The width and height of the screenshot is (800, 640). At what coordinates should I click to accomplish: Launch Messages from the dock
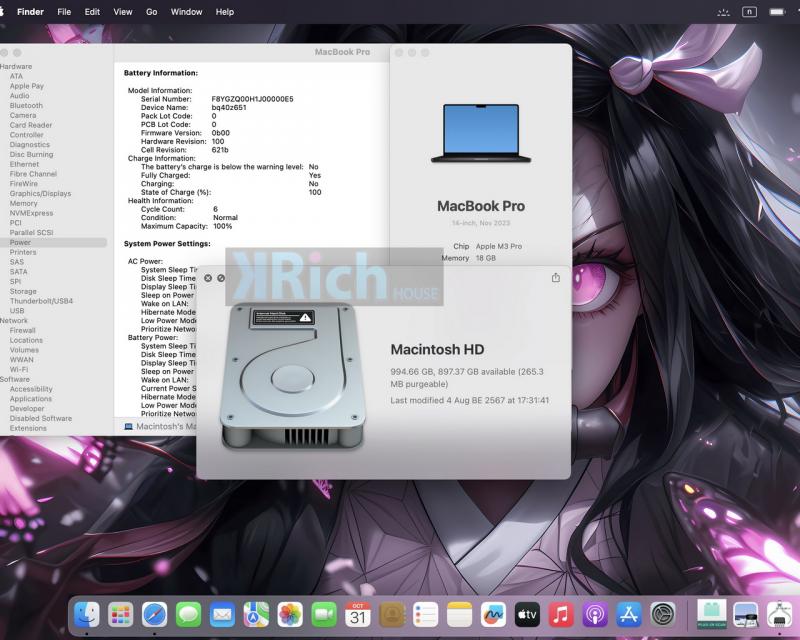(x=188, y=614)
